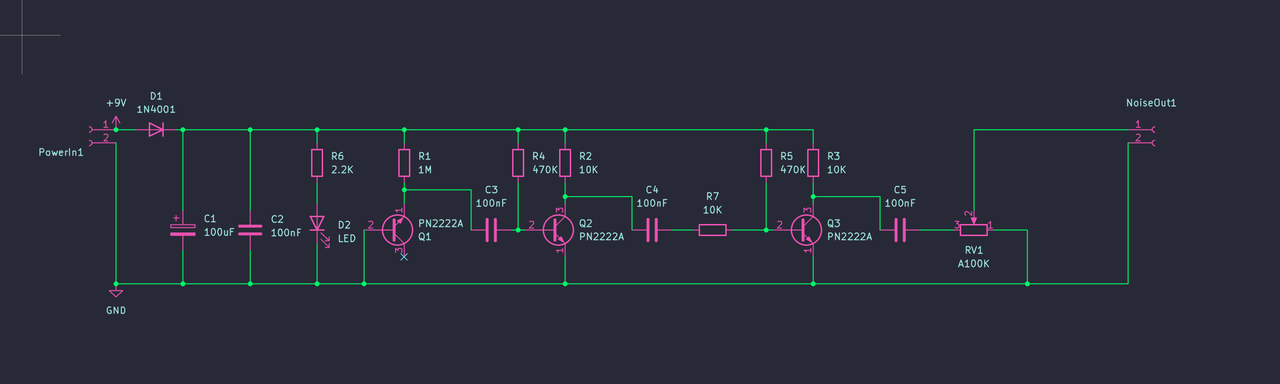Select the D1 diode symbol
This screenshot has height=384, width=1280.
coord(156,130)
